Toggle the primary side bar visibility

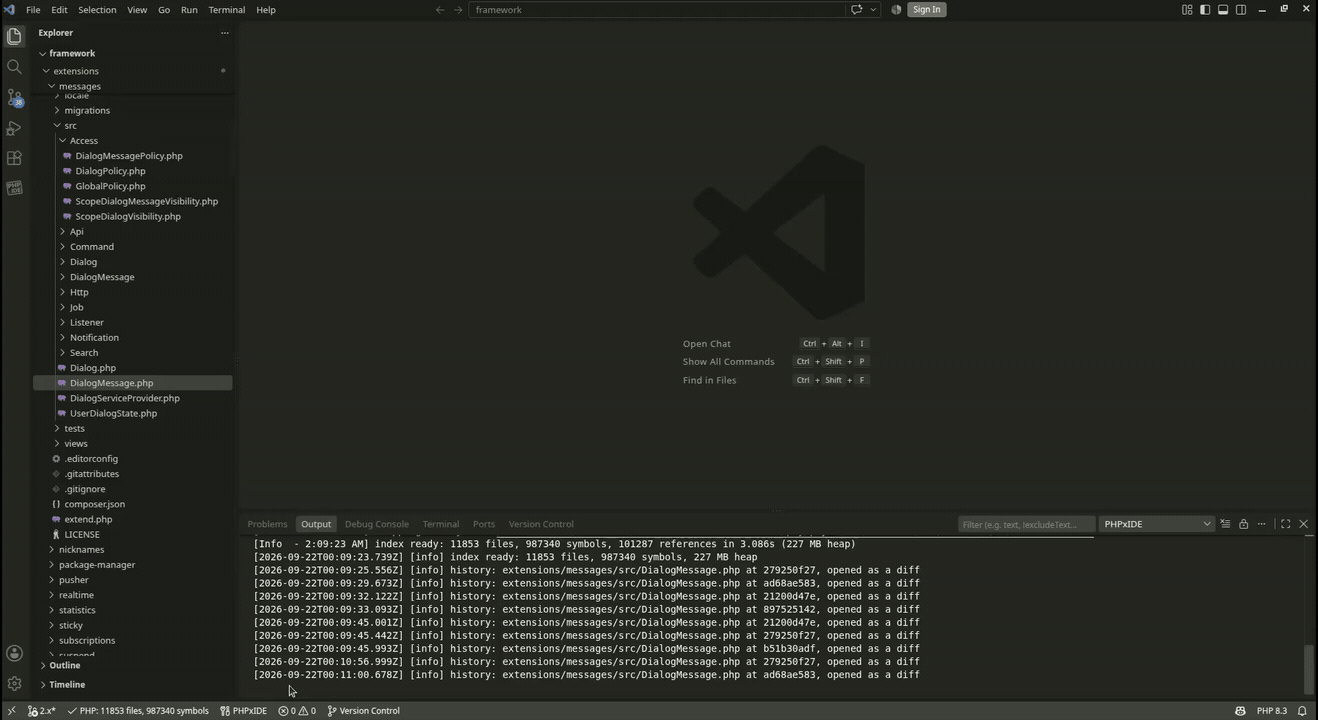pos(1205,10)
